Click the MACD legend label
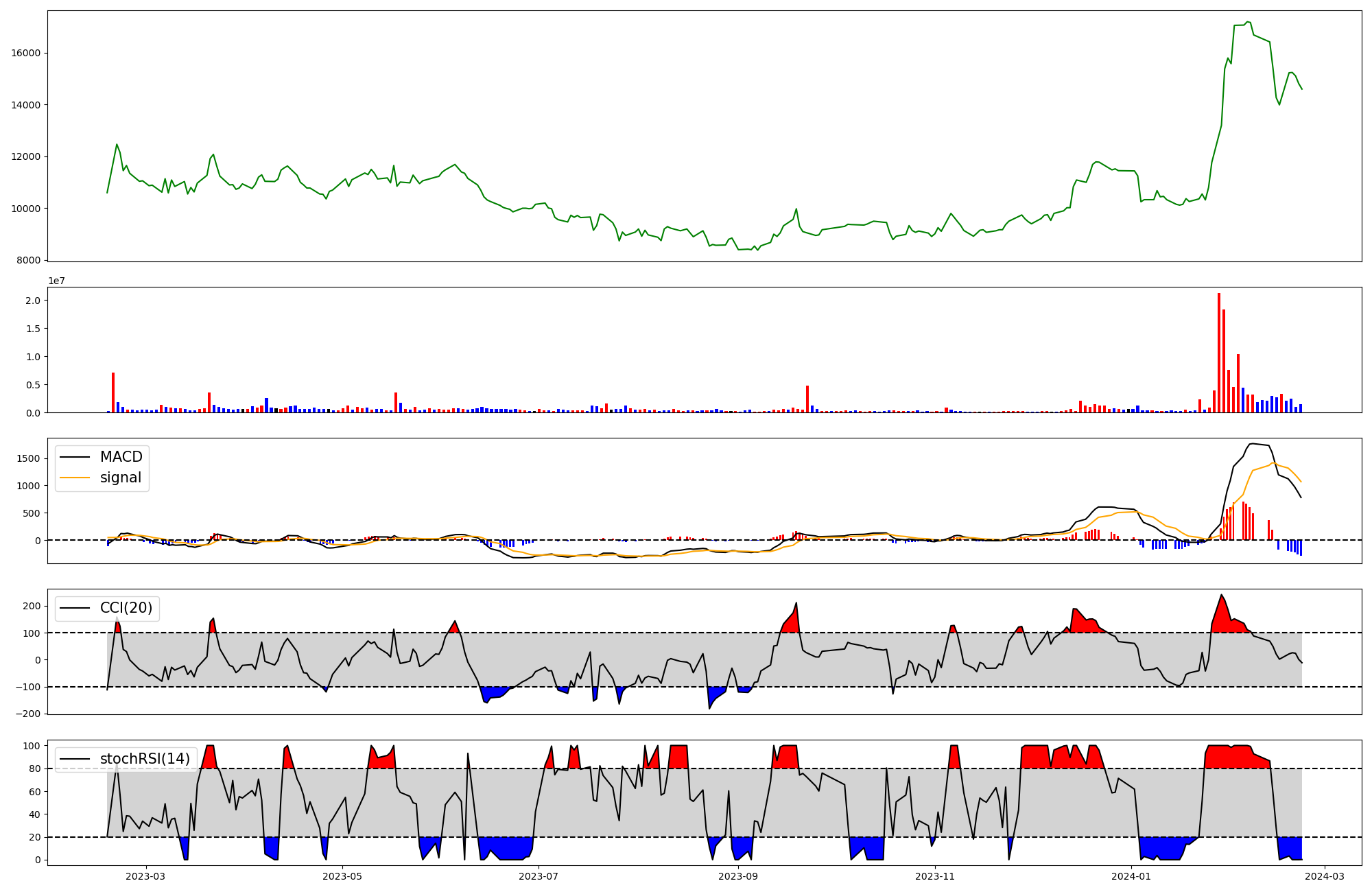Image resolution: width=1372 pixels, height=892 pixels. pos(121,457)
